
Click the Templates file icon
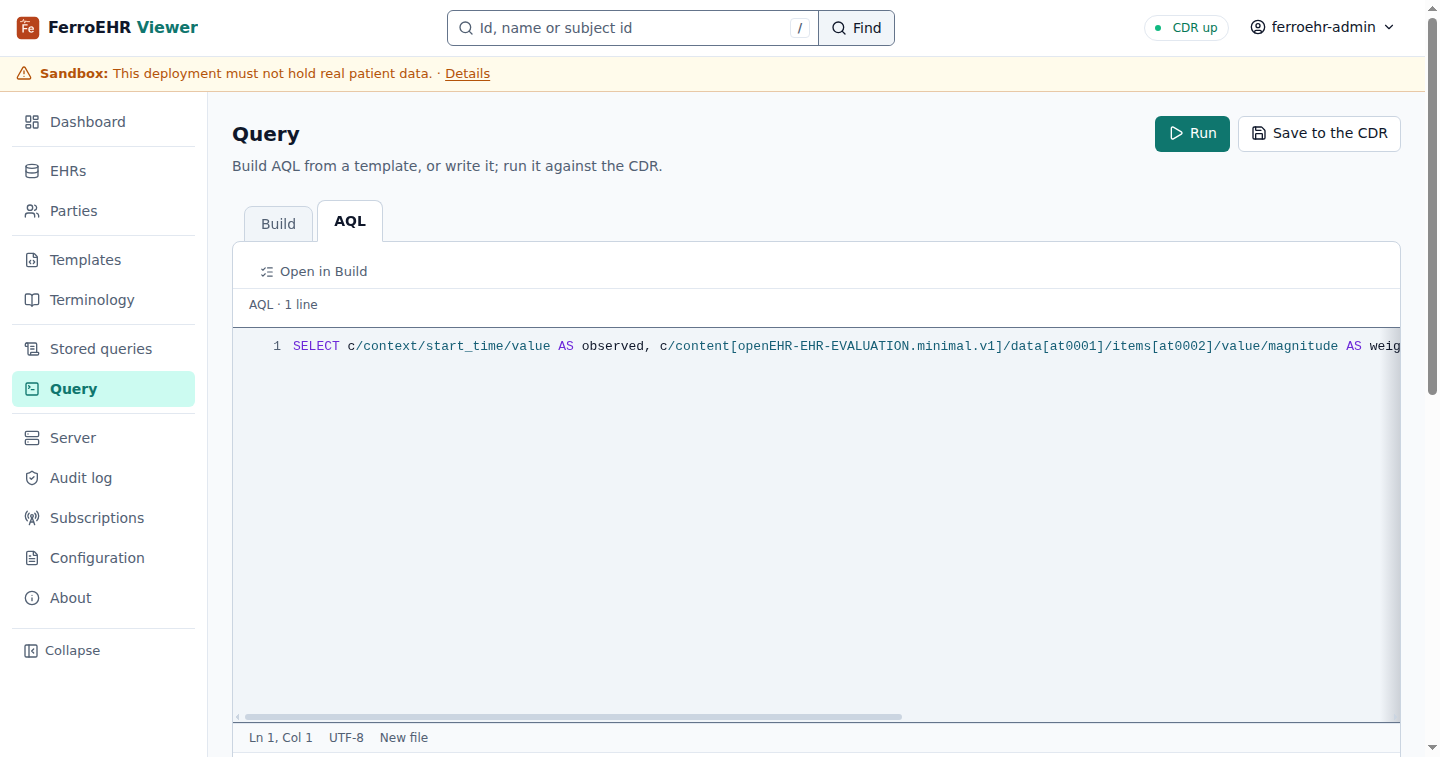(32, 260)
